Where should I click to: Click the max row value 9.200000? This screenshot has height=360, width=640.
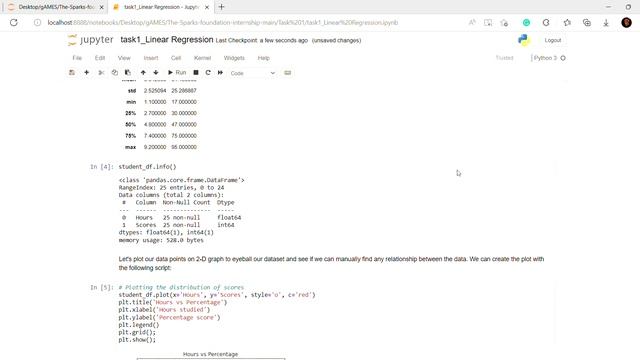[155, 147]
